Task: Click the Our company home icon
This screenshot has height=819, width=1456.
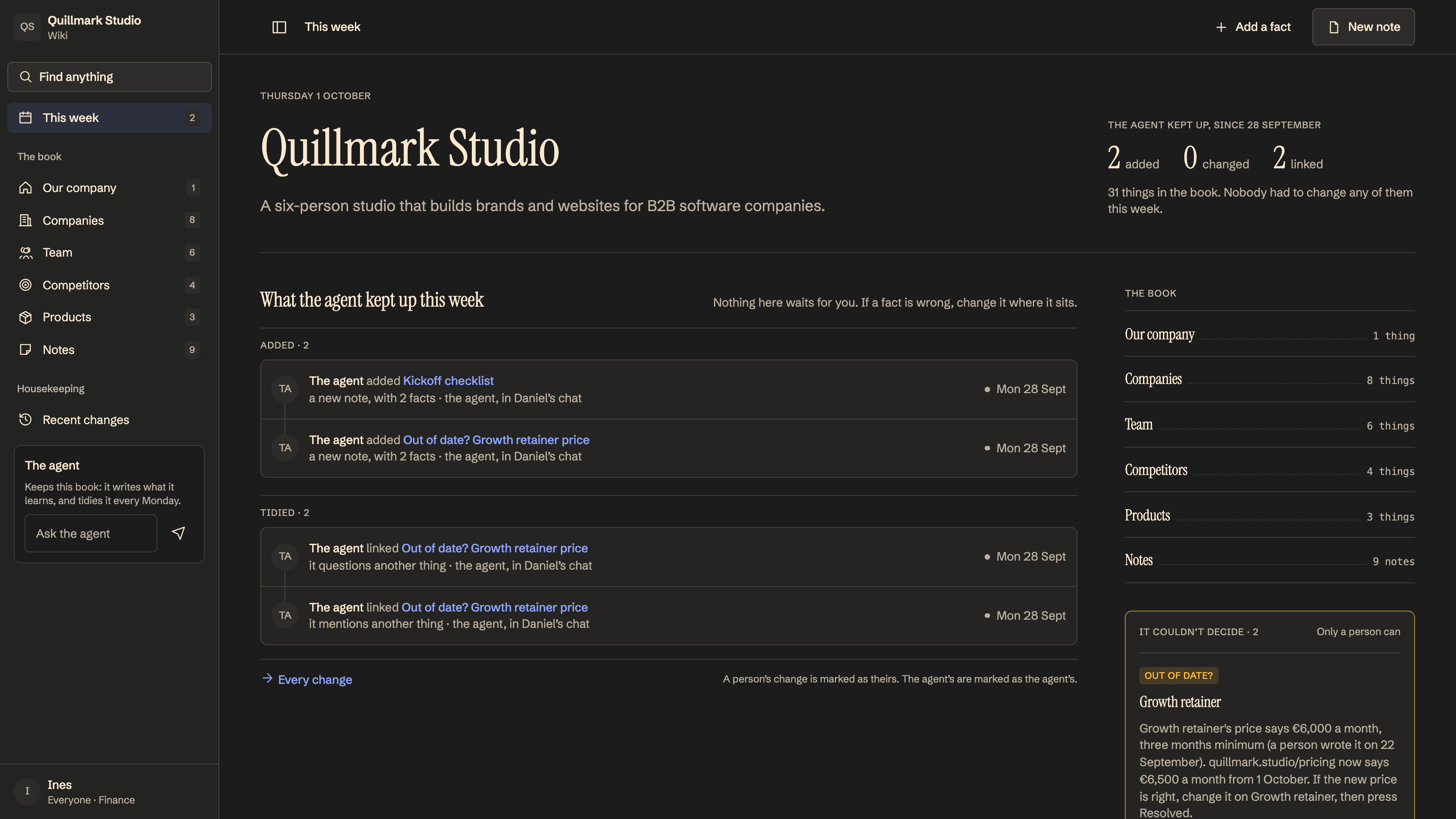Action: (x=25, y=187)
